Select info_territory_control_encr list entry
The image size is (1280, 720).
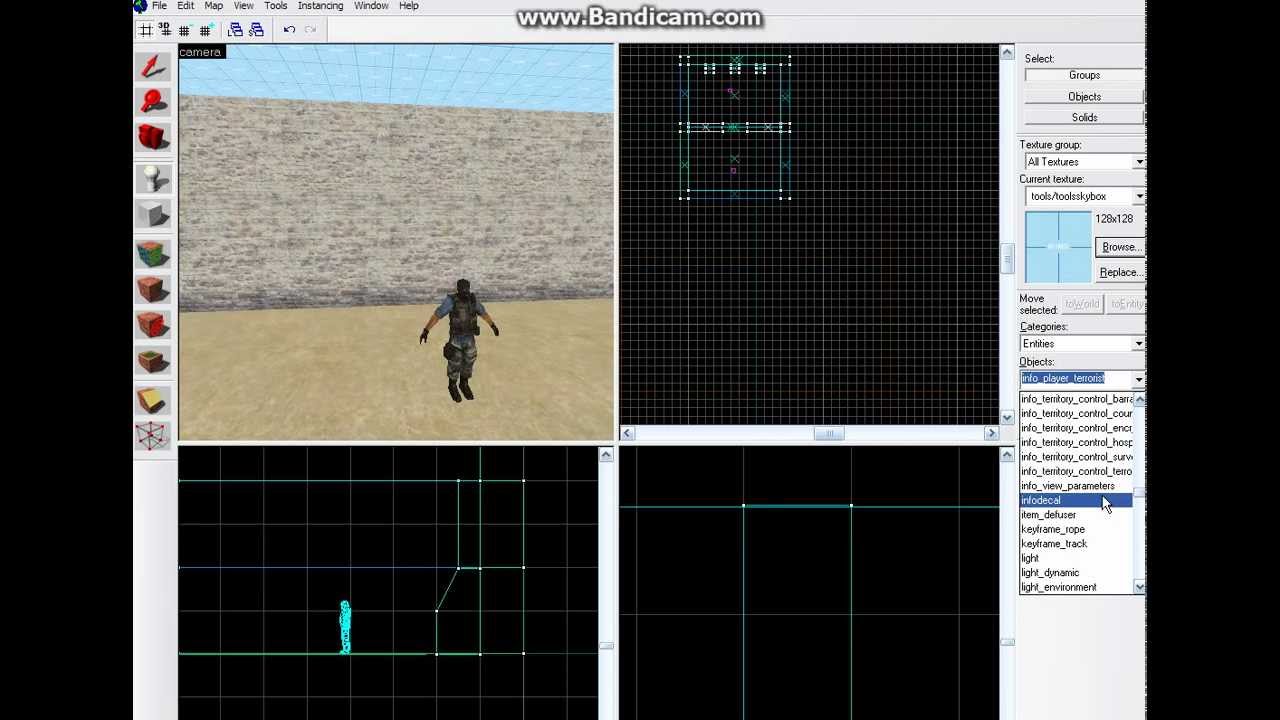[1077, 428]
